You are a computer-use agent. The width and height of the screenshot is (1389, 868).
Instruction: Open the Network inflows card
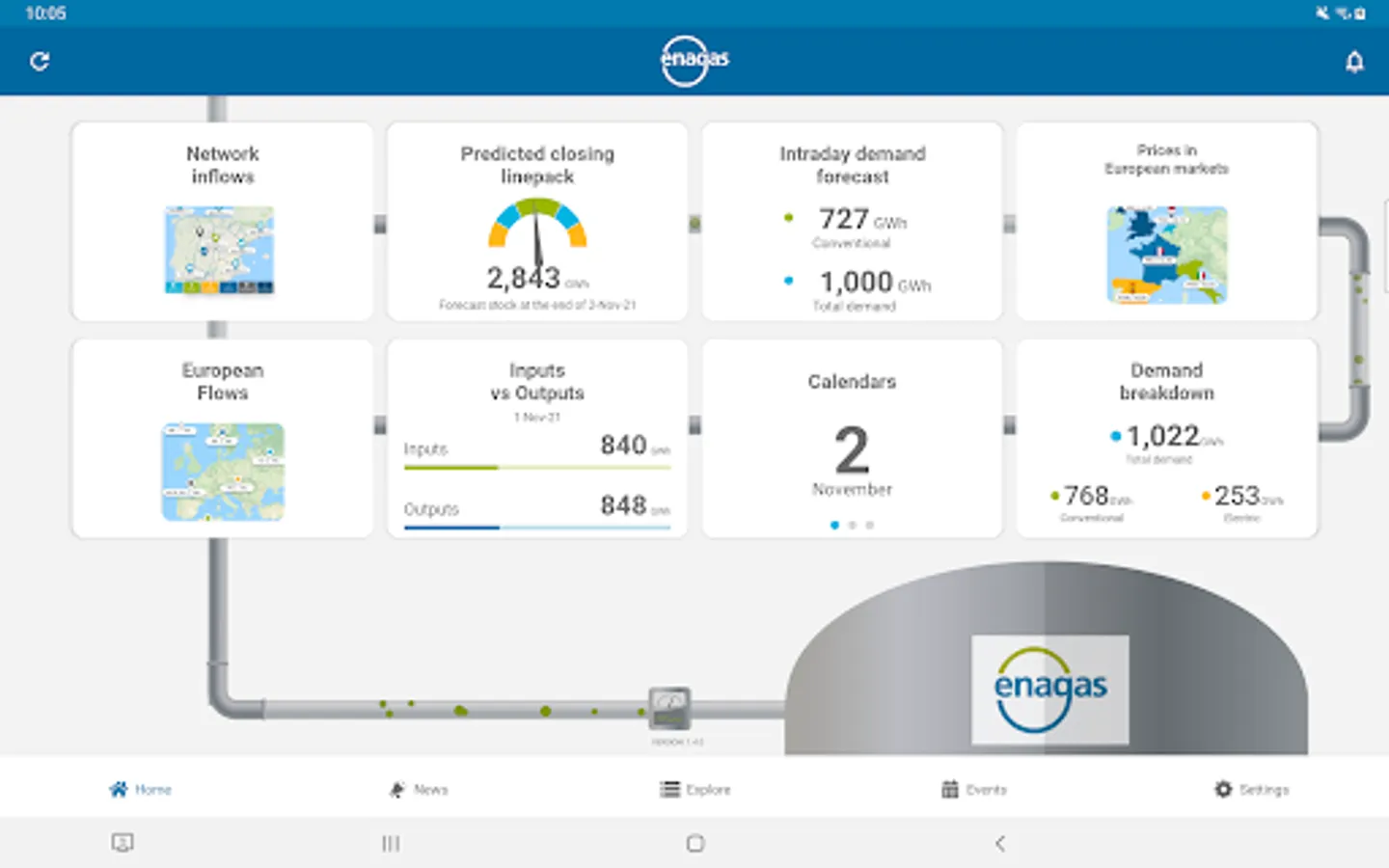tap(222, 221)
